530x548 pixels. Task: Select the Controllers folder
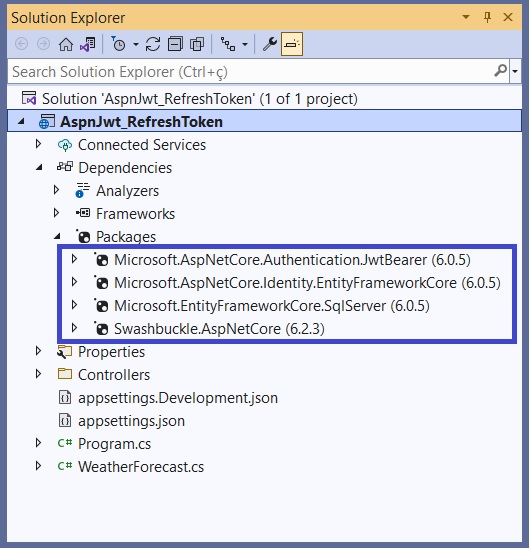(114, 375)
